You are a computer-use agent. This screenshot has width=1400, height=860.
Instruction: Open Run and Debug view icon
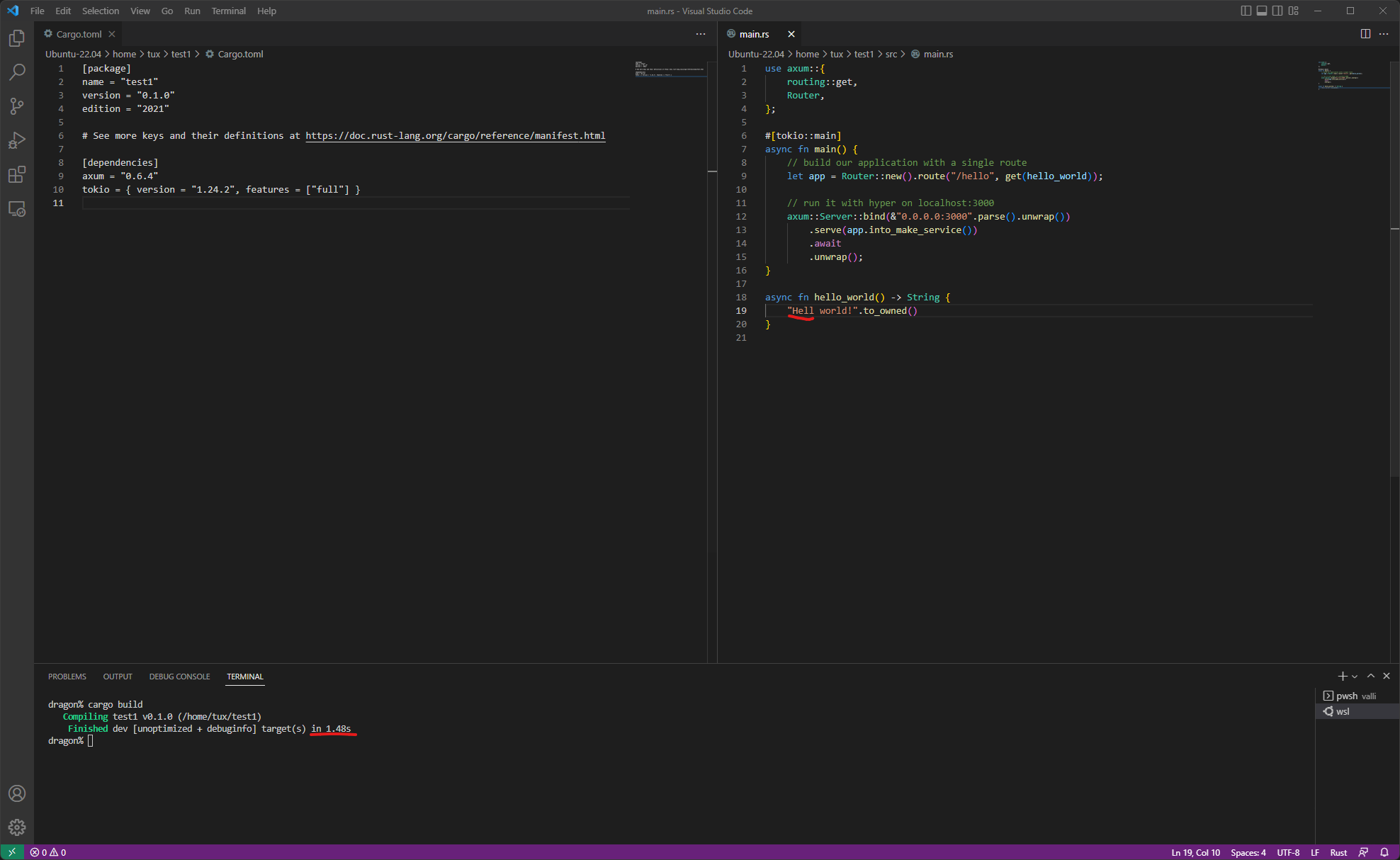point(17,140)
